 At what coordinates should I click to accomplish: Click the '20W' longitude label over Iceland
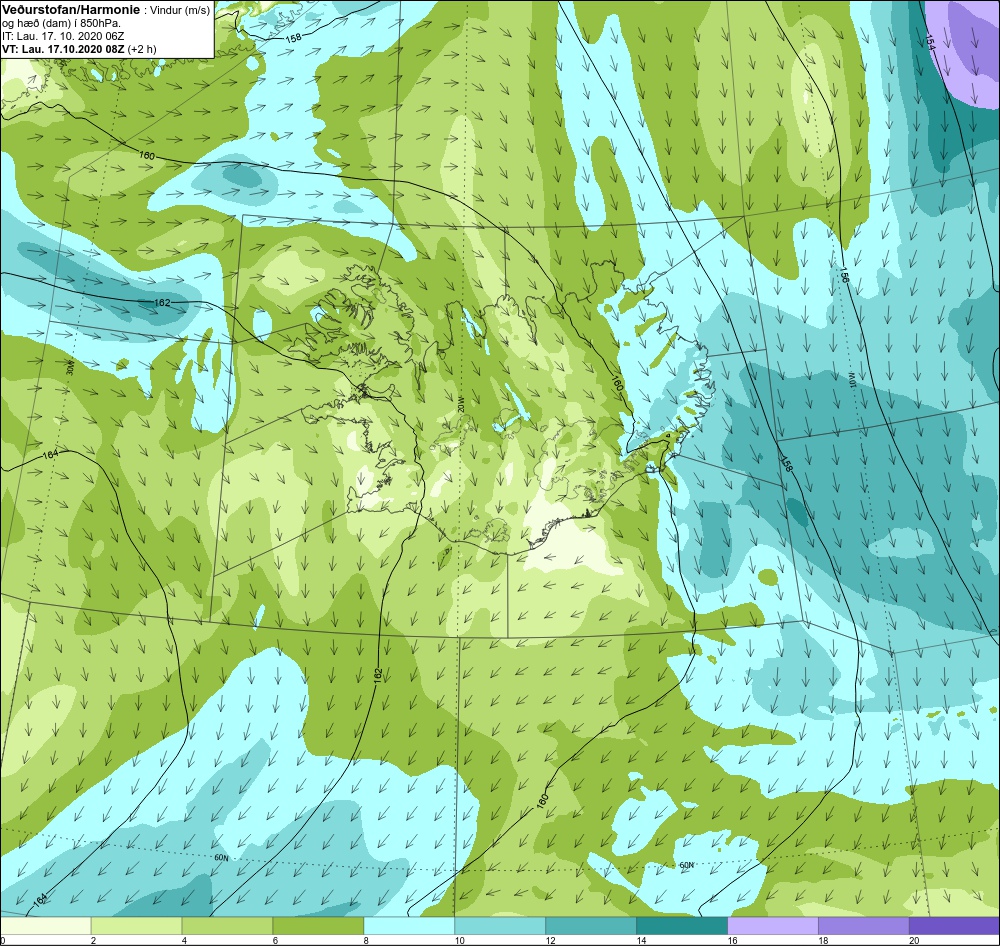[x=460, y=404]
